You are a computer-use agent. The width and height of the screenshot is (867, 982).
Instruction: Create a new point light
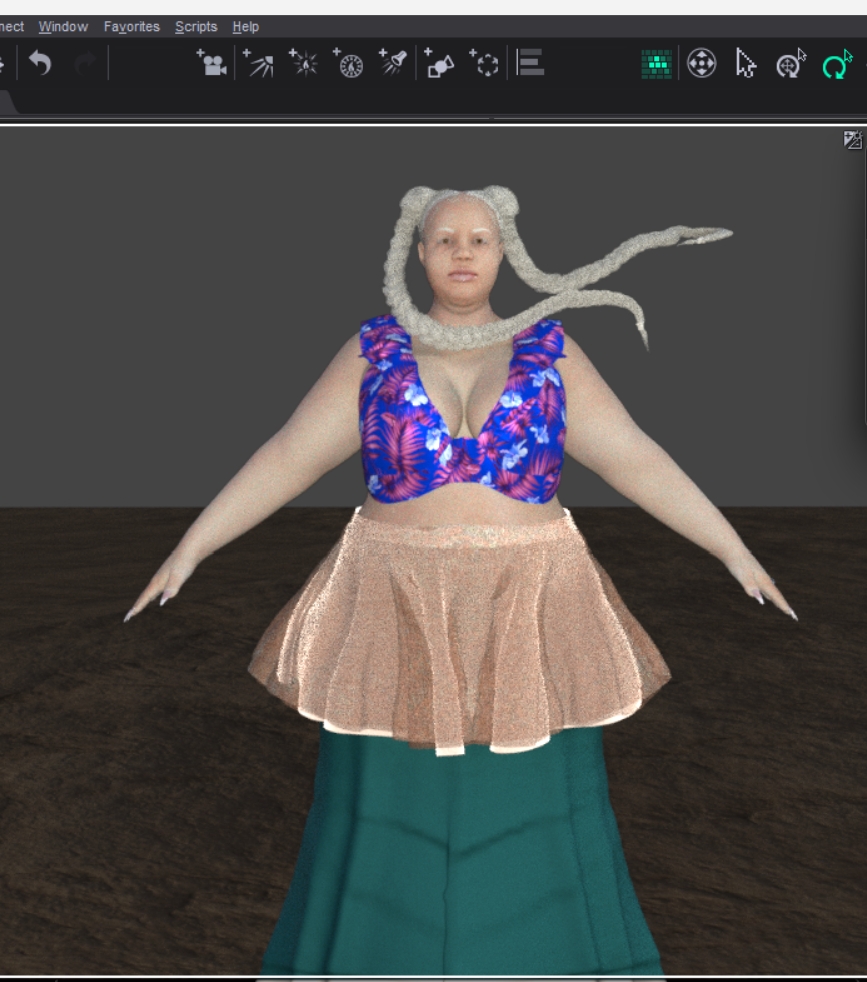click(x=303, y=64)
